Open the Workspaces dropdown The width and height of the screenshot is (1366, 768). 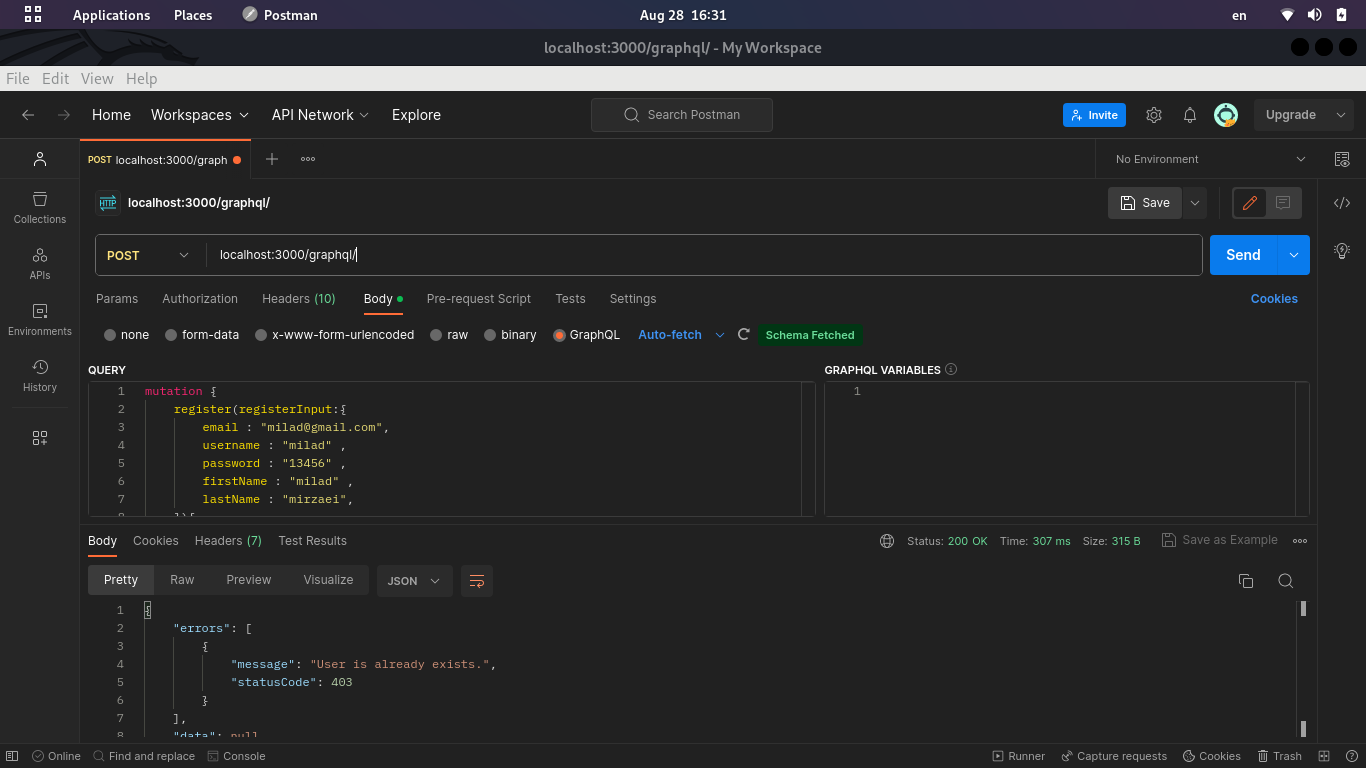tap(200, 115)
